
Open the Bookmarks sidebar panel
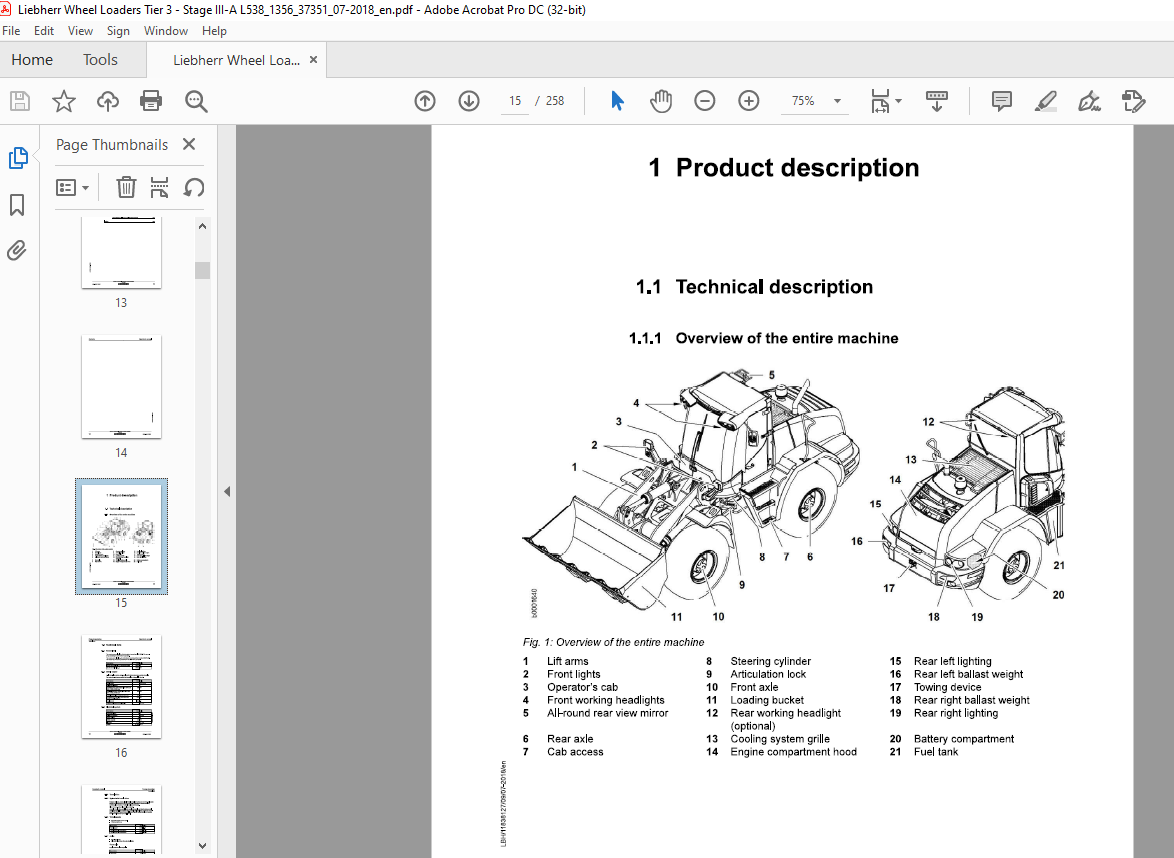(x=17, y=204)
